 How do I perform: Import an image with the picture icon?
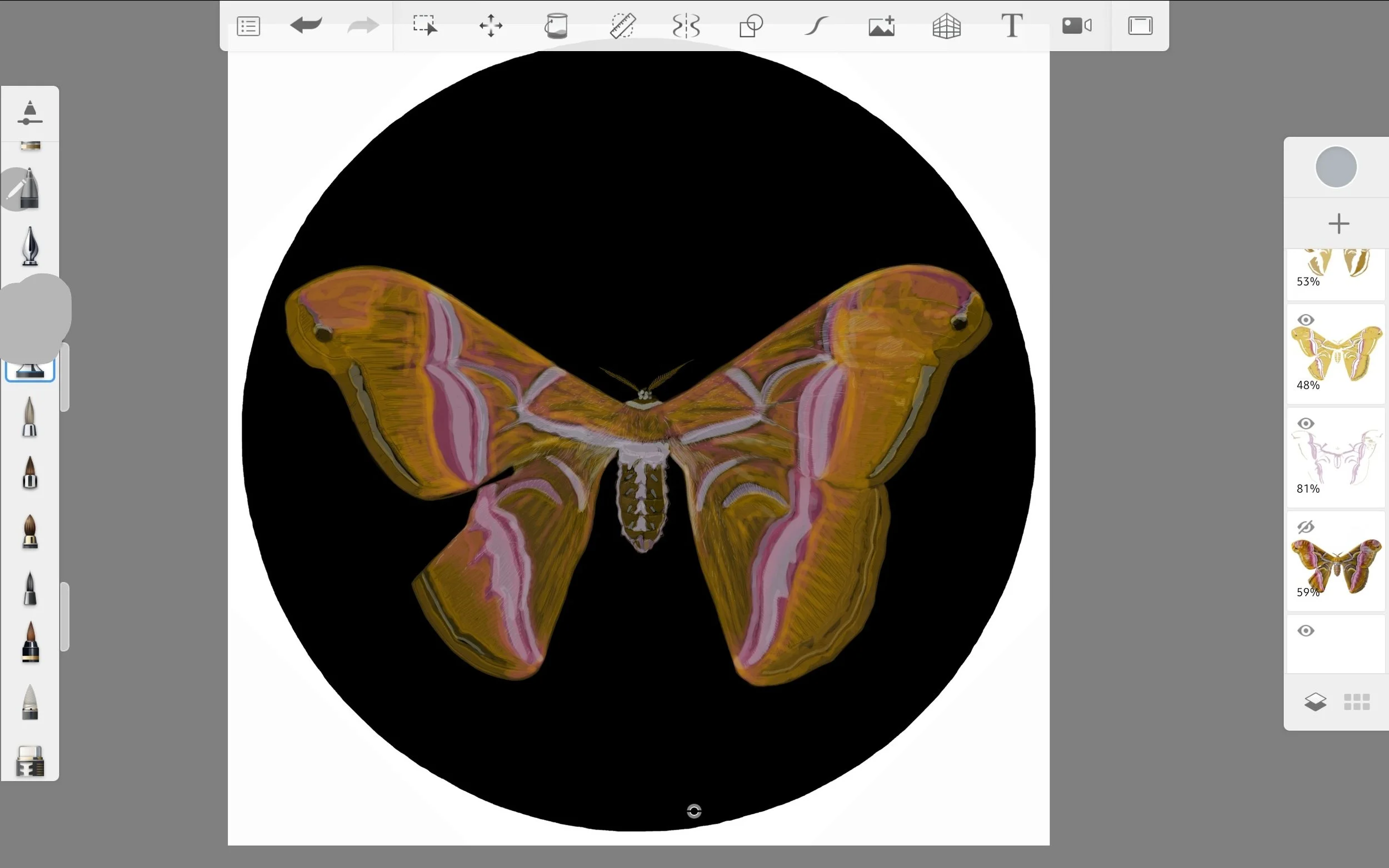[881, 26]
